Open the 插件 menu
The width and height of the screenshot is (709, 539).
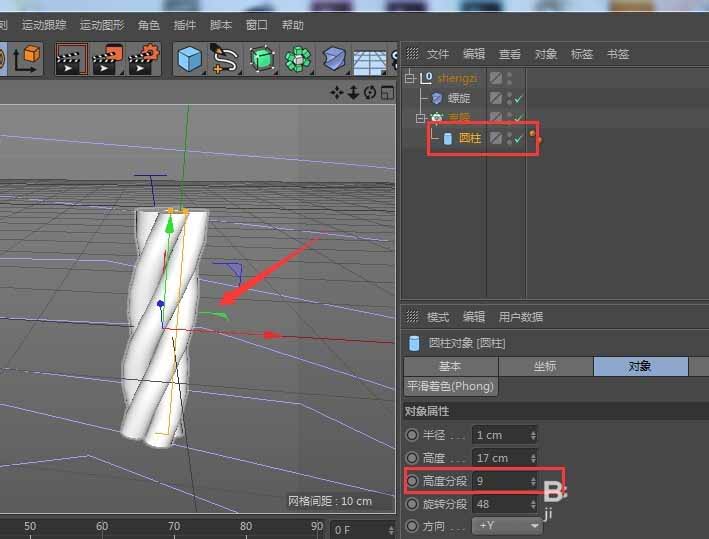184,25
